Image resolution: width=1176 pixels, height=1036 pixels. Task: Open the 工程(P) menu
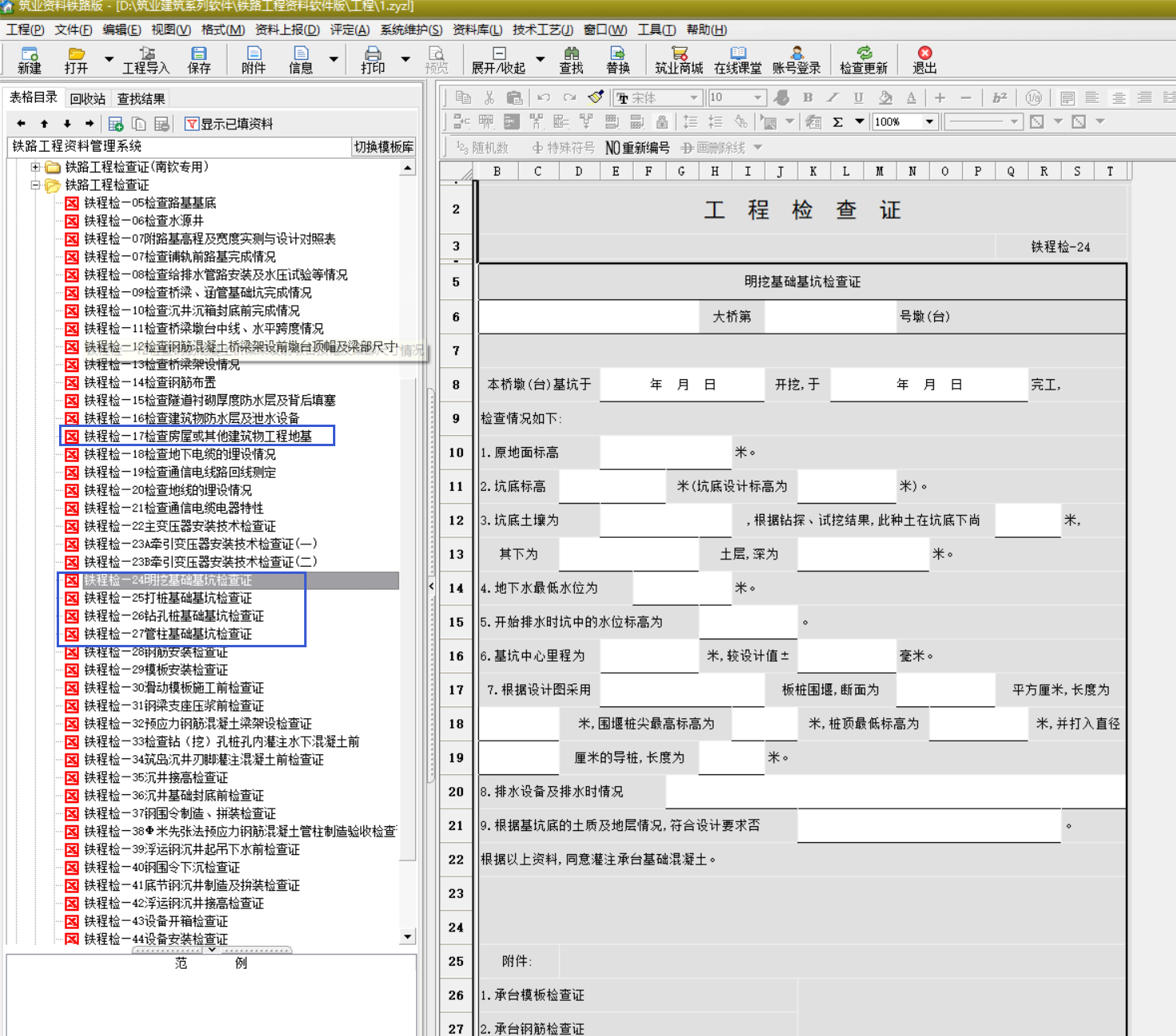[26, 30]
